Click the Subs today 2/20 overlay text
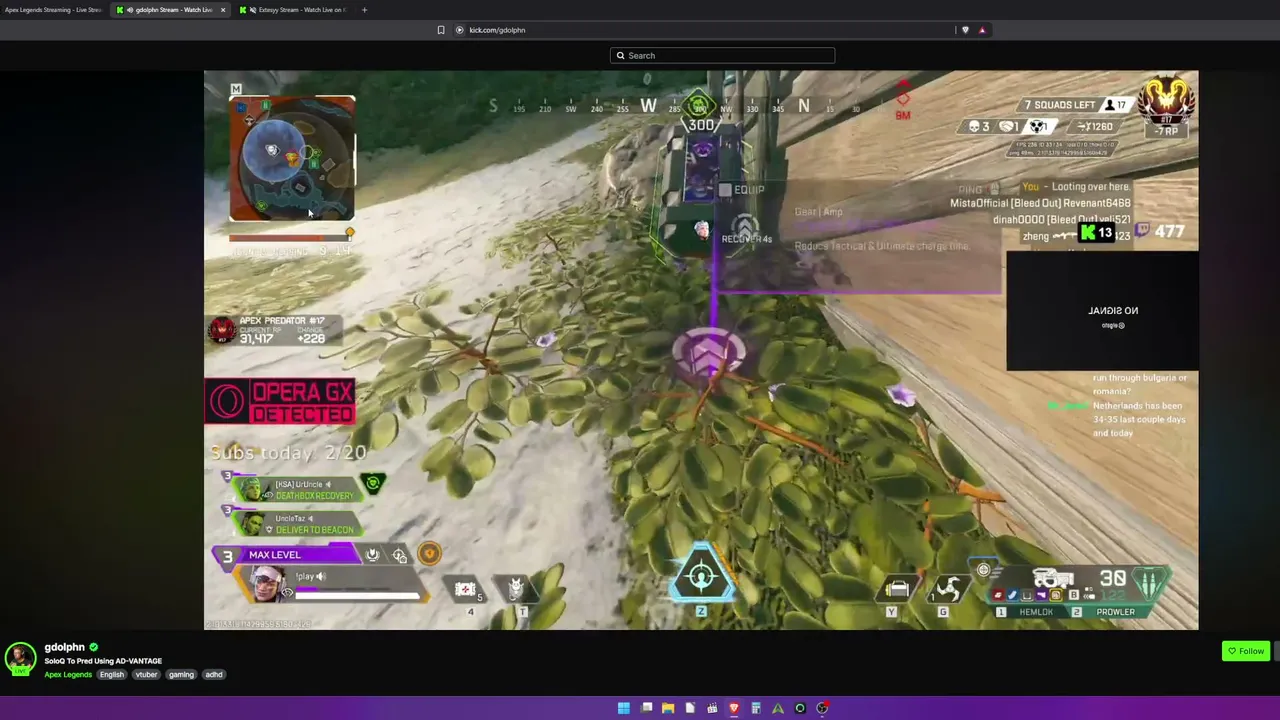 pyautogui.click(x=288, y=453)
